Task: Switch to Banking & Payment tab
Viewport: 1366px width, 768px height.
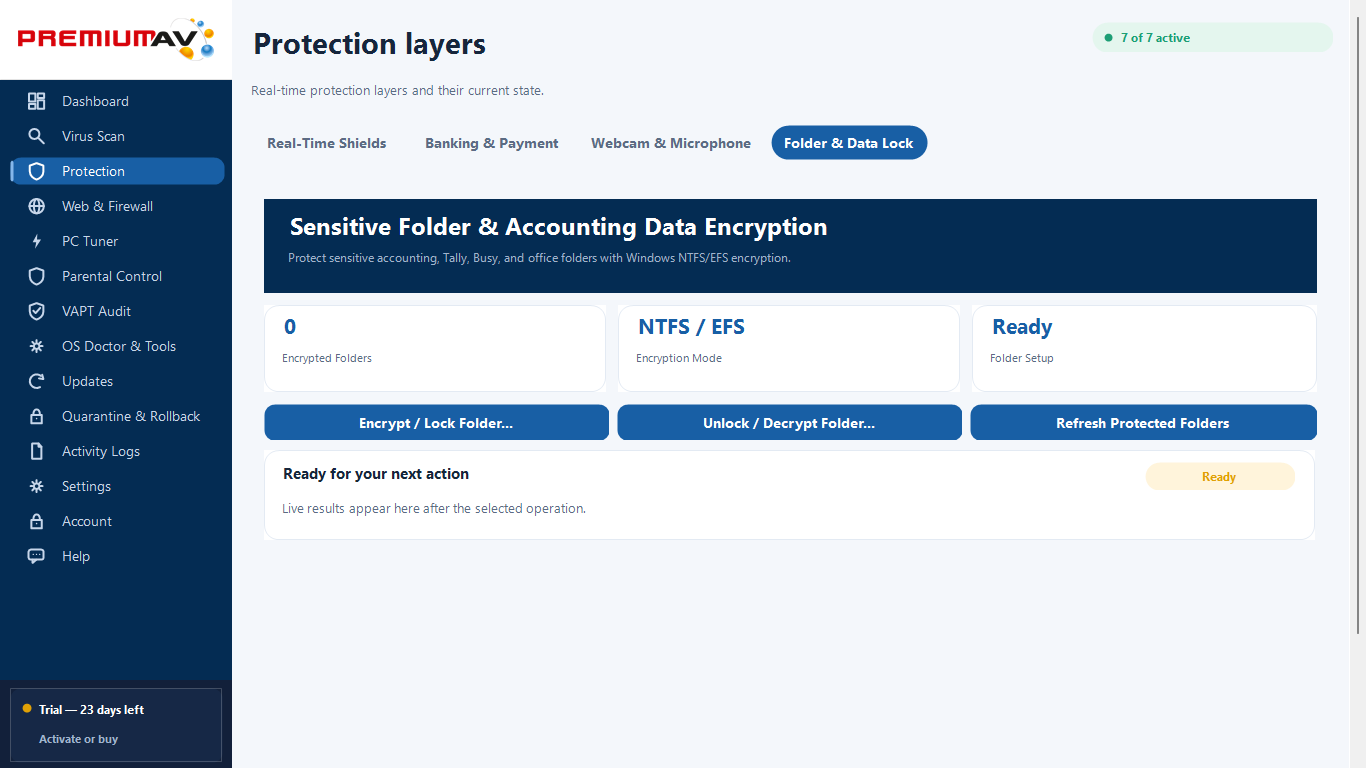Action: point(492,143)
